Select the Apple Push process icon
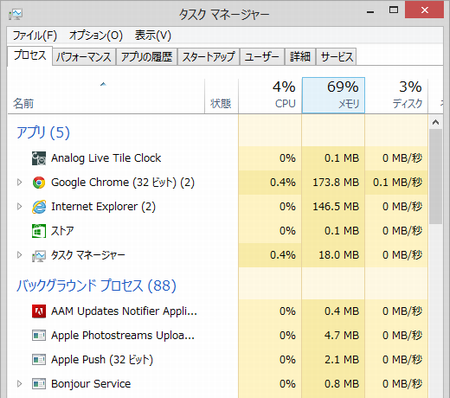 pos(39,360)
